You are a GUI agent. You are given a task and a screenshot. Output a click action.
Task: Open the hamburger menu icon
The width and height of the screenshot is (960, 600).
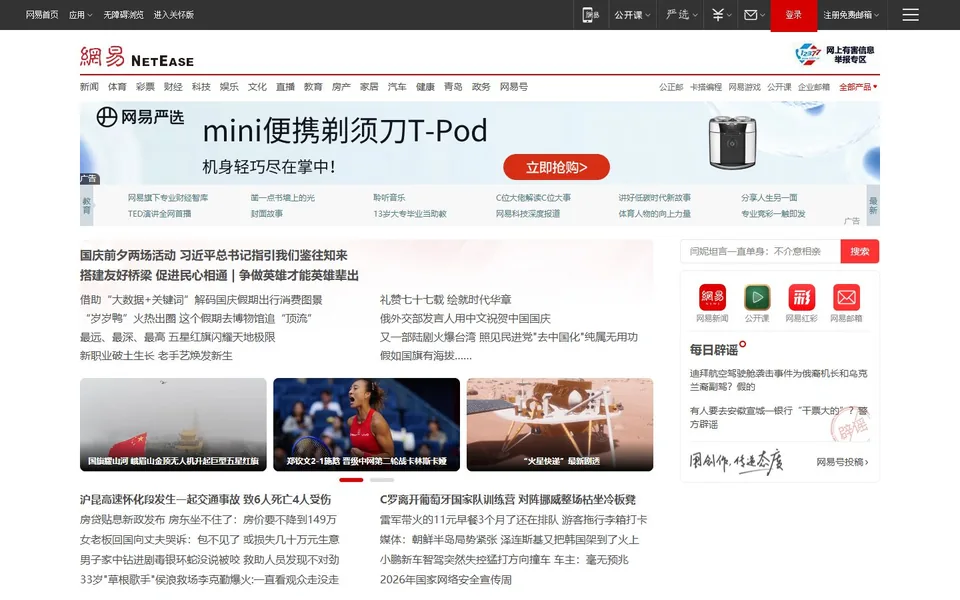click(910, 15)
